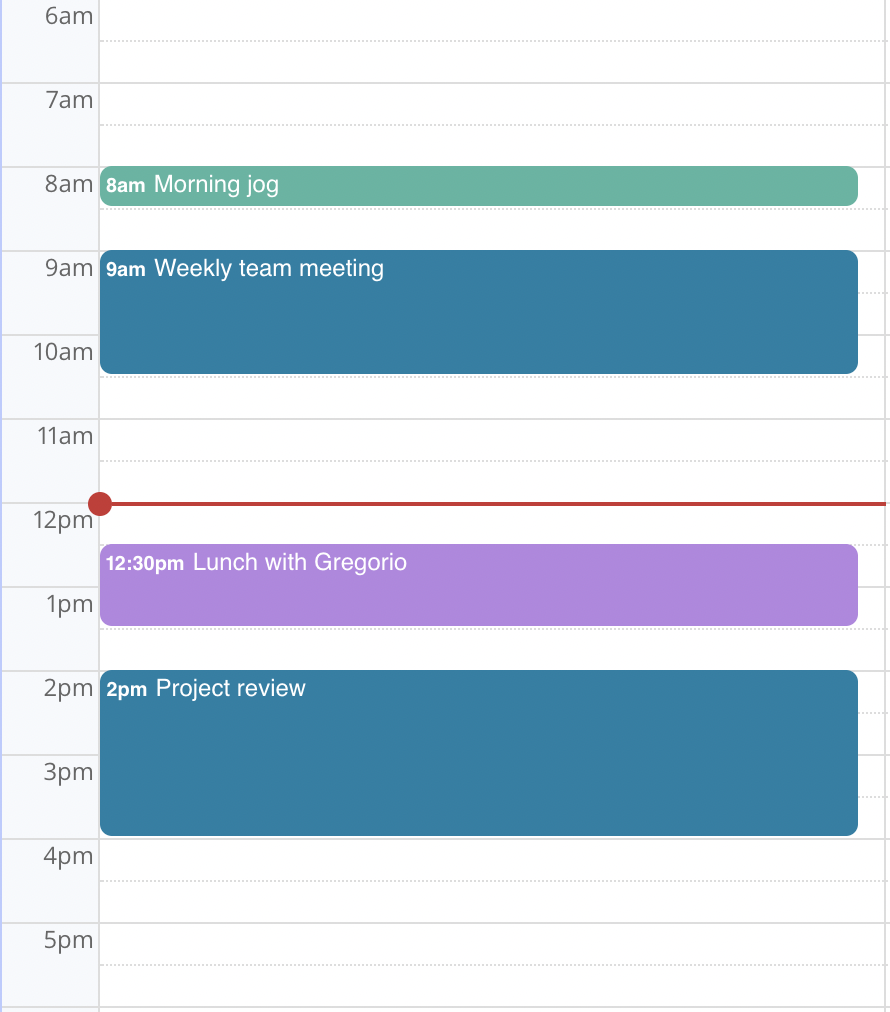Click the 2pm label inside Project review
This screenshot has width=890, height=1012.
coord(126,689)
